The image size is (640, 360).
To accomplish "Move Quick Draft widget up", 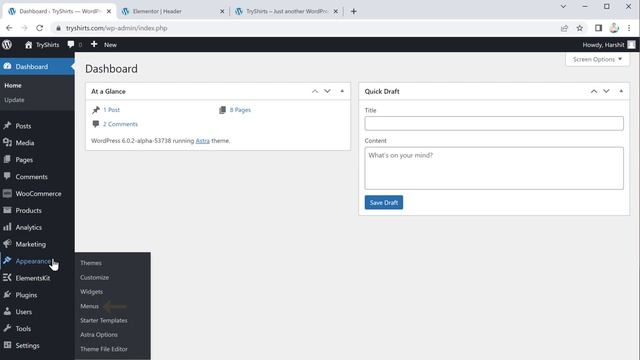I will [594, 91].
